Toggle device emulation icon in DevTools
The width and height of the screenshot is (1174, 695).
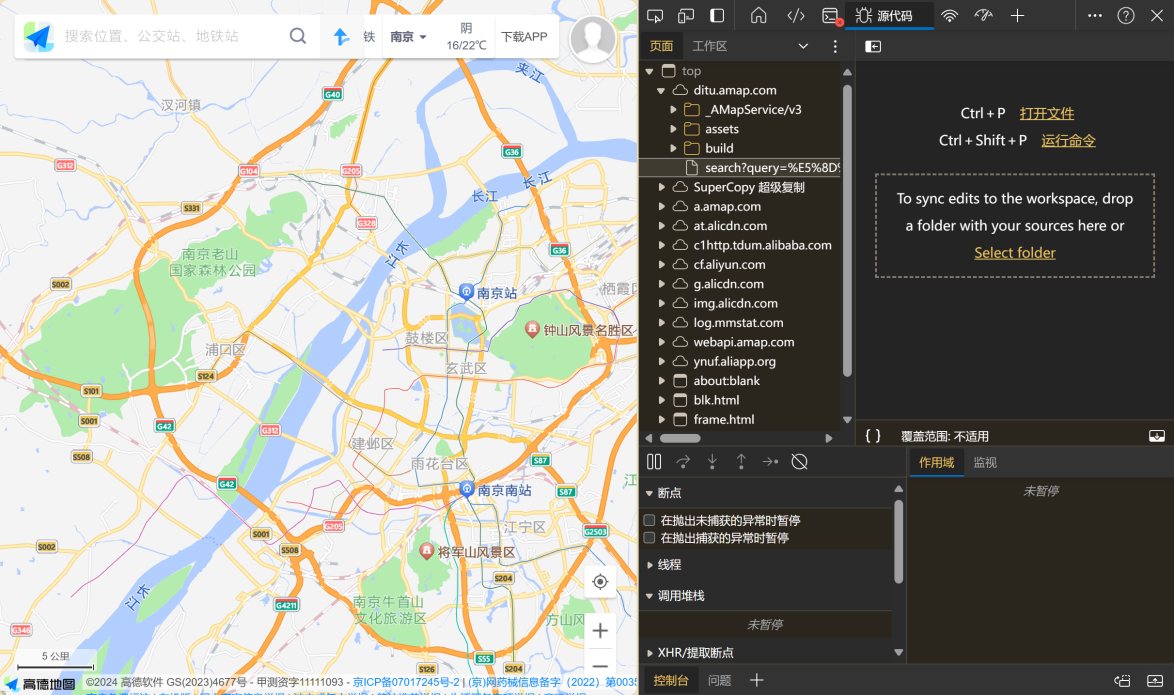click(x=686, y=16)
